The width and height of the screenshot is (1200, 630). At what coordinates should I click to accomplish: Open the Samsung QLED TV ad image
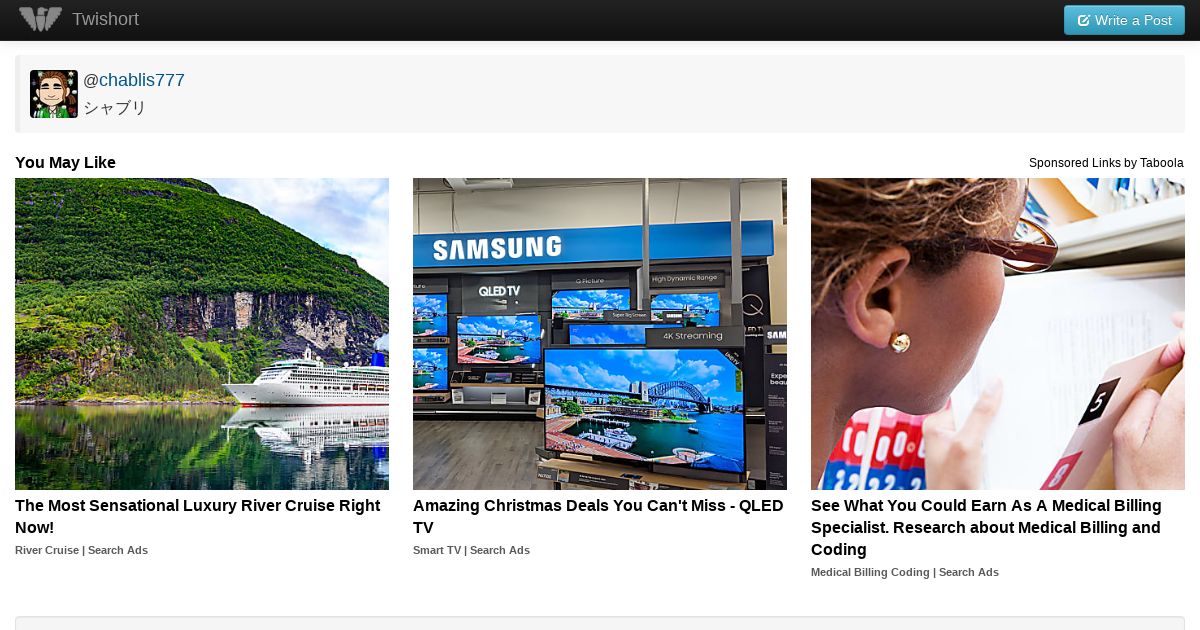[x=600, y=334]
